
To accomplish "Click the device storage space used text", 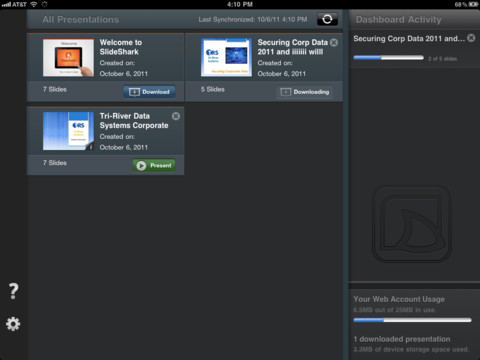I will tap(411, 349).
